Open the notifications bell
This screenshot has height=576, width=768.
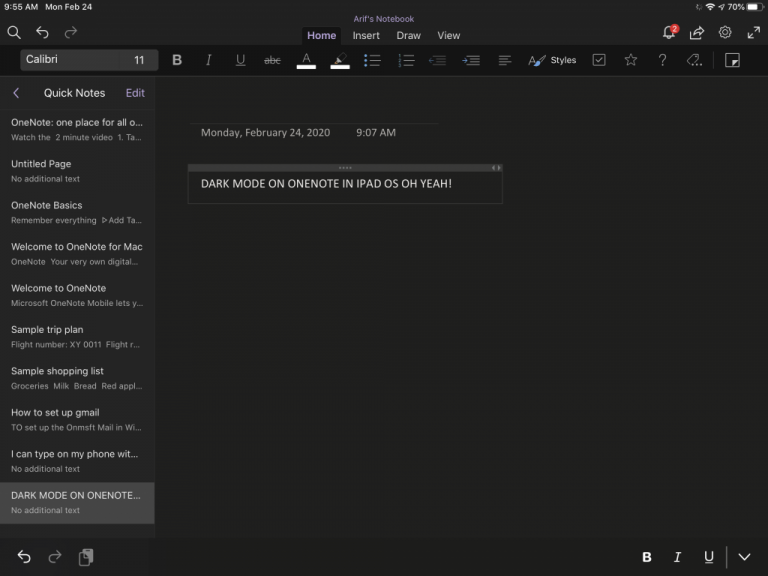tap(670, 32)
